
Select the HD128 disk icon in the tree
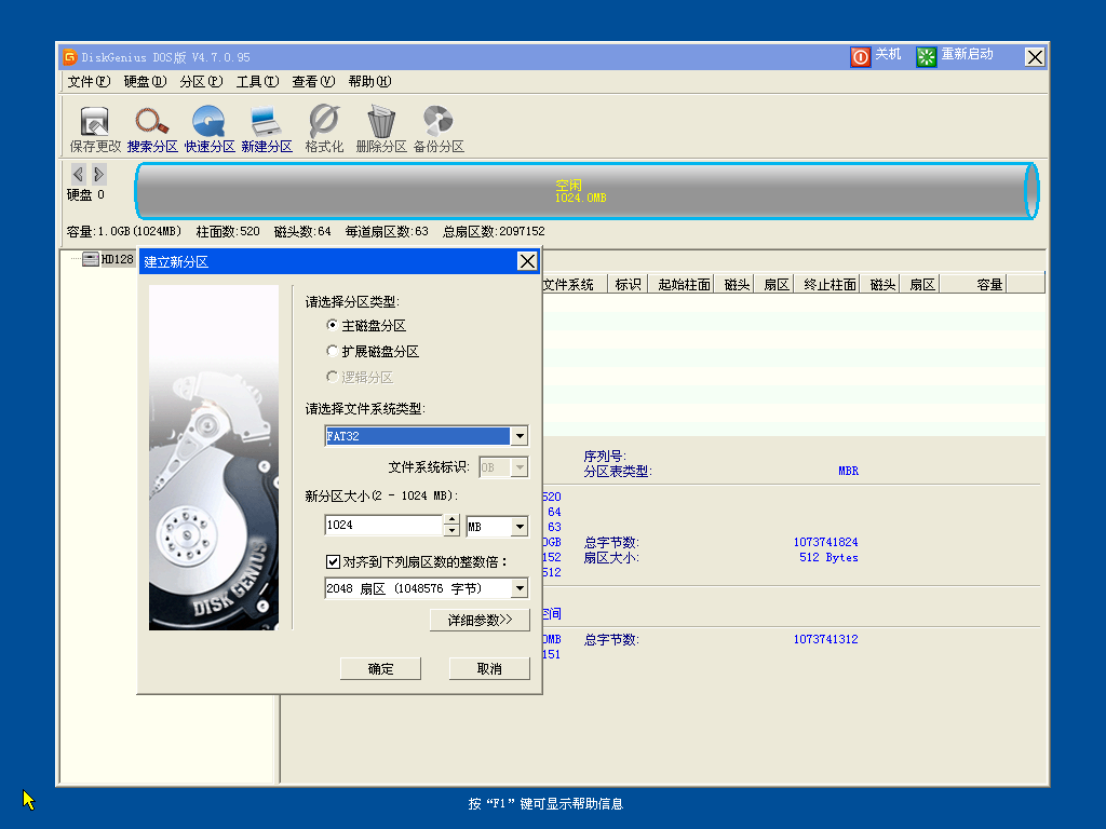(x=90, y=260)
